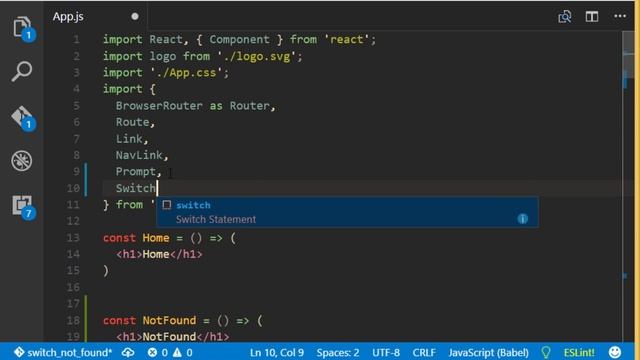Change encoding via UTF-8

pyautogui.click(x=386, y=352)
